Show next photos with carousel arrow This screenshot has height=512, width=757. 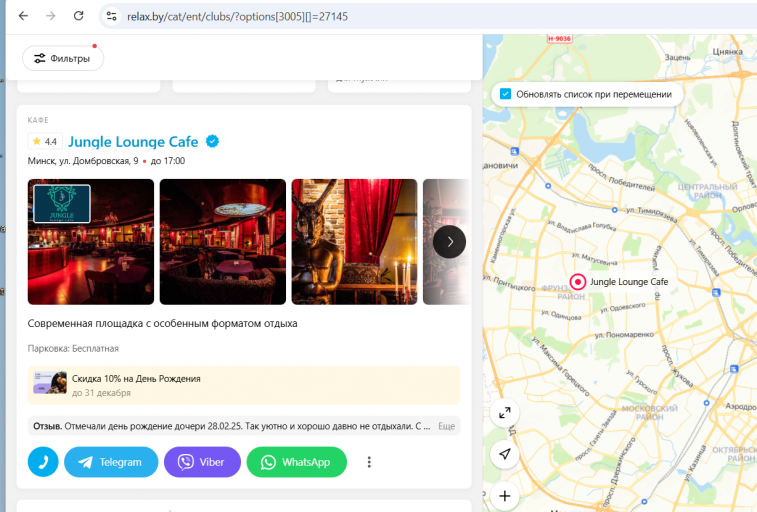click(x=449, y=242)
